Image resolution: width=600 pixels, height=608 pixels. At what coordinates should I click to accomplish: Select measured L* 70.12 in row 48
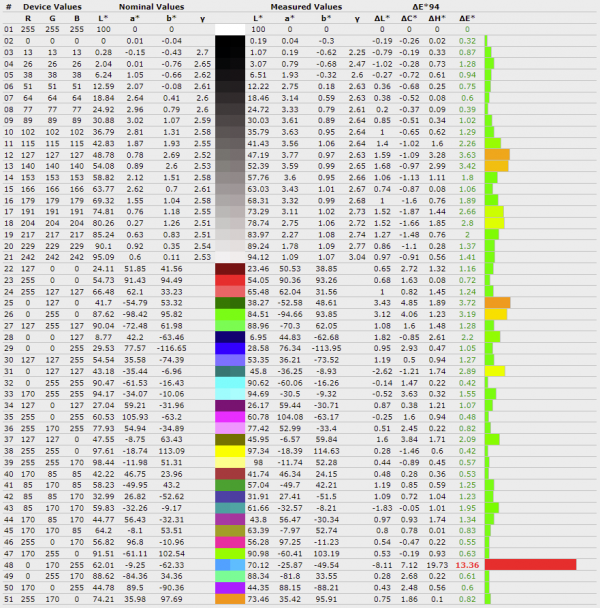click(x=258, y=565)
